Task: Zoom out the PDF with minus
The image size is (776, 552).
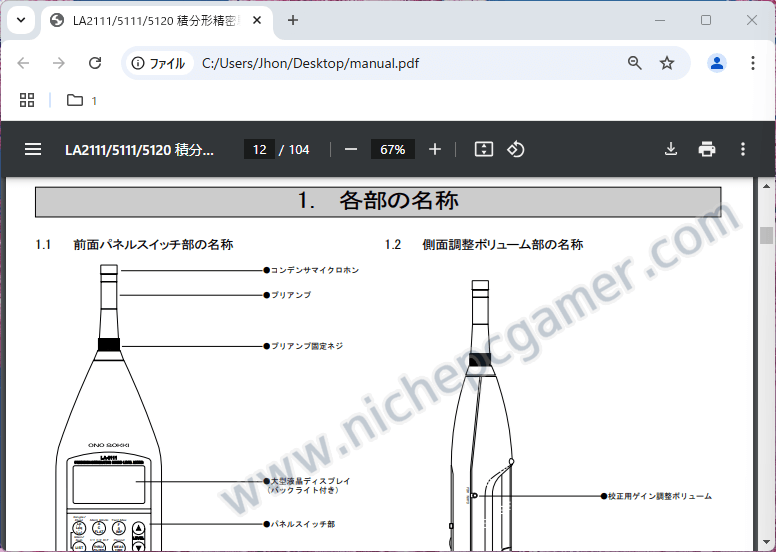Action: (x=351, y=150)
